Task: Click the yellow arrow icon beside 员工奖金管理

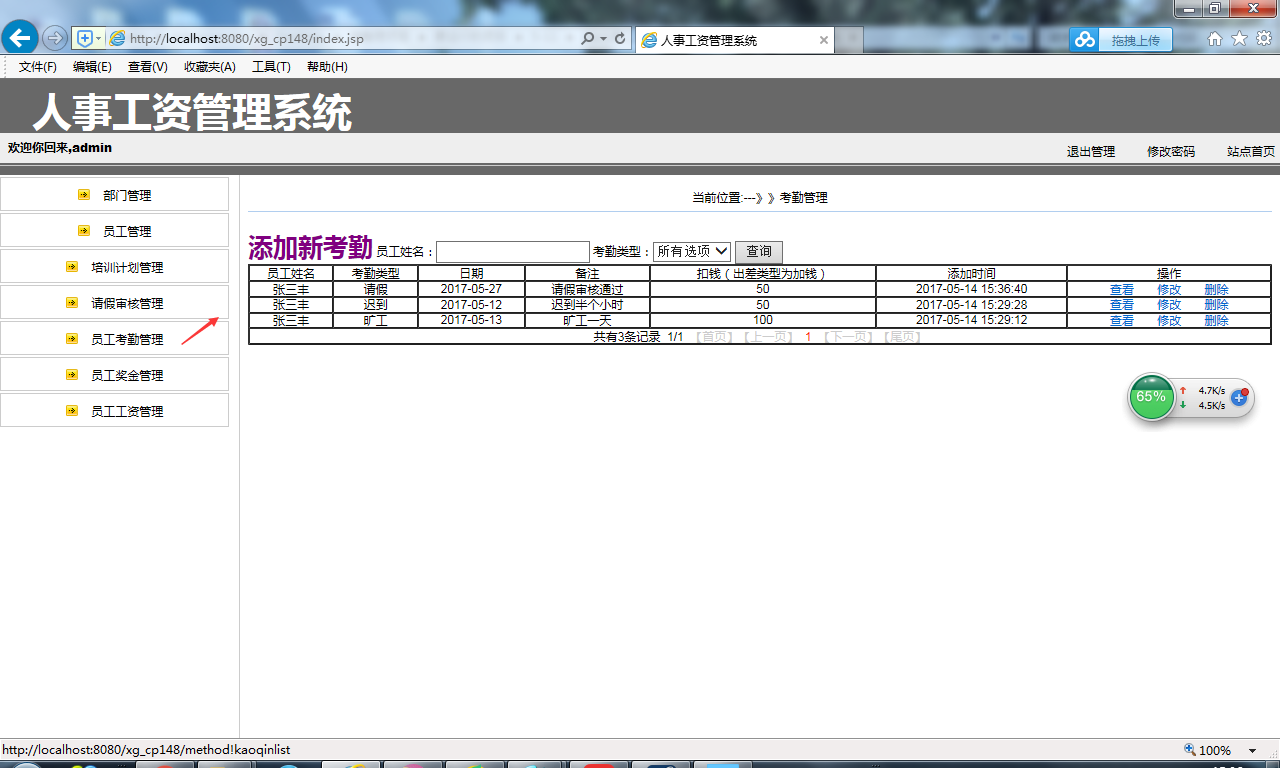Action: click(x=72, y=375)
